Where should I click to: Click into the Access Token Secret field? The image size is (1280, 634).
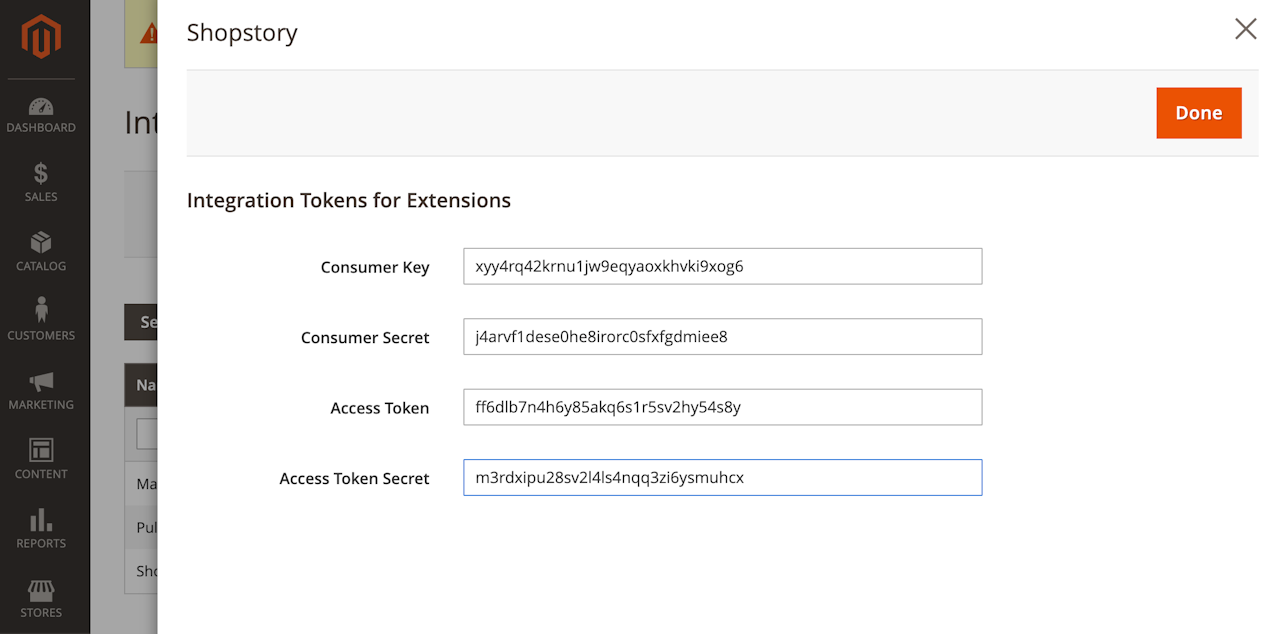pyautogui.click(x=722, y=478)
